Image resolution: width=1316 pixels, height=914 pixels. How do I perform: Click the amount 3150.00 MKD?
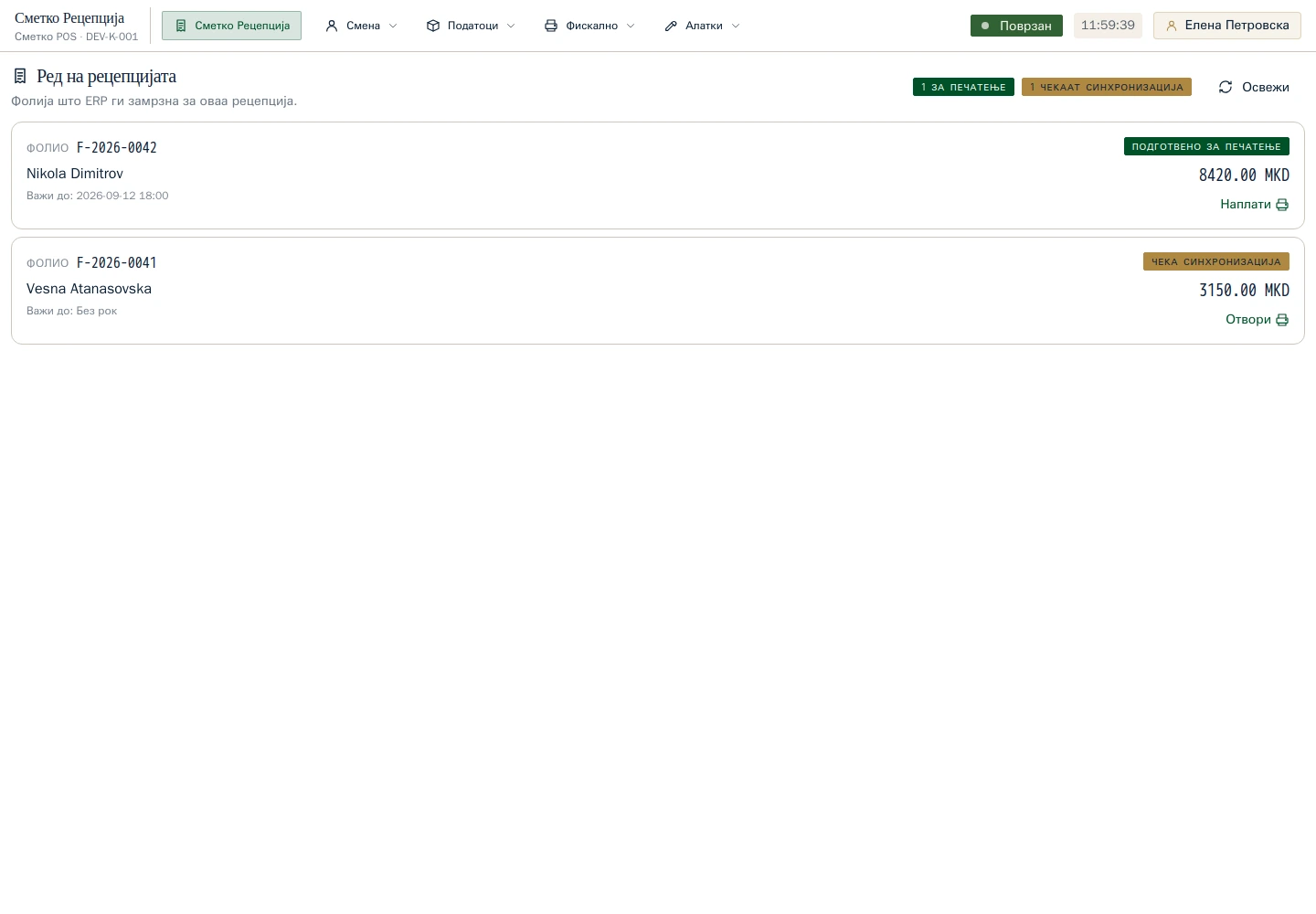tap(1244, 290)
